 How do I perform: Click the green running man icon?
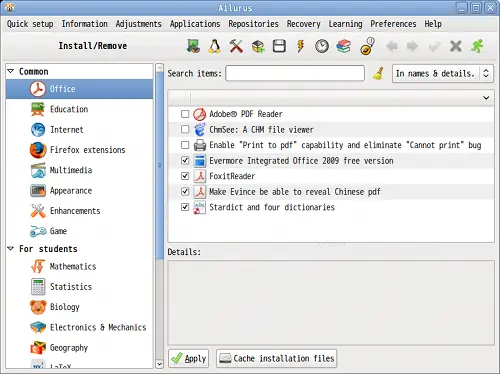477,46
